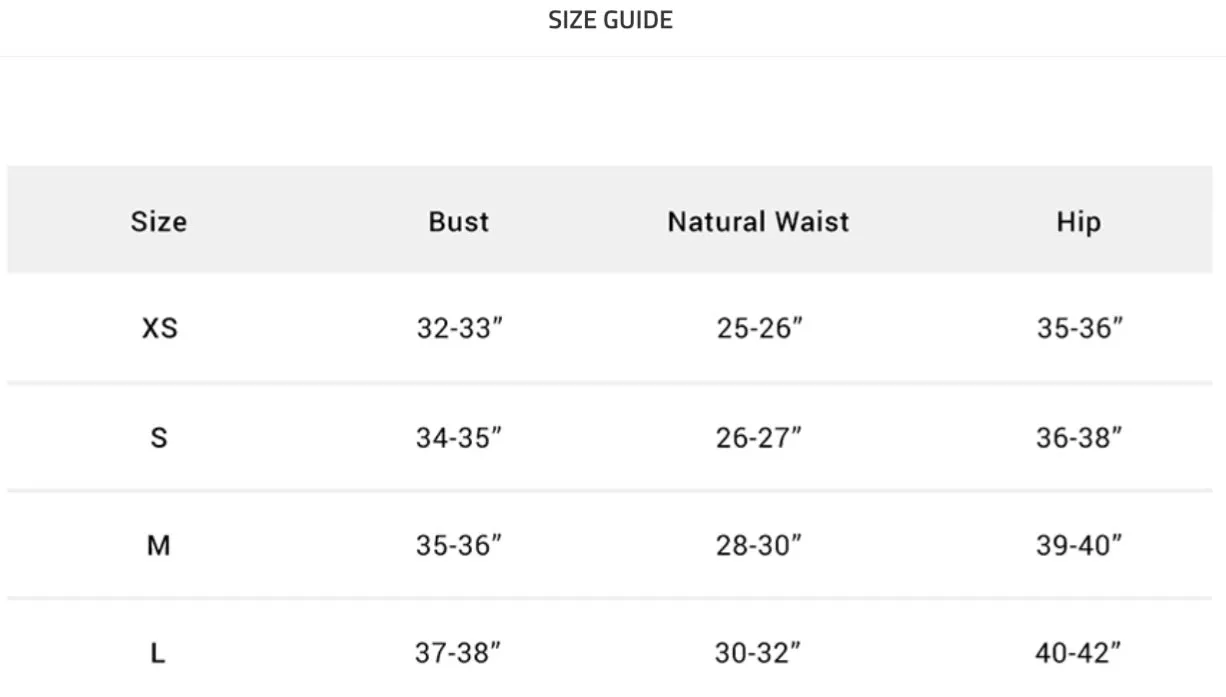The height and width of the screenshot is (697, 1226).
Task: Click the XS waist value 25-26"
Action: pos(759,328)
